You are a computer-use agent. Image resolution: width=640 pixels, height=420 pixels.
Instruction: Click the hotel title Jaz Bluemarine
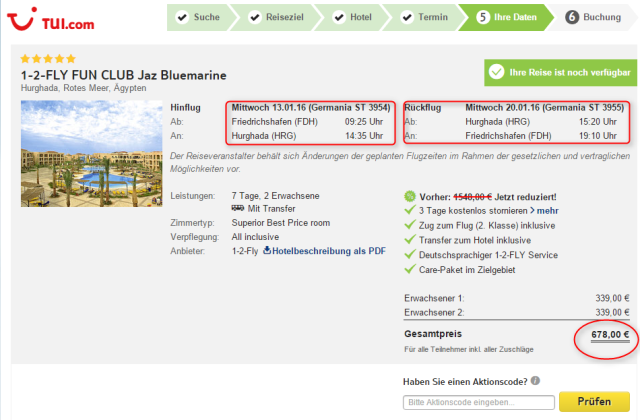[x=124, y=75]
